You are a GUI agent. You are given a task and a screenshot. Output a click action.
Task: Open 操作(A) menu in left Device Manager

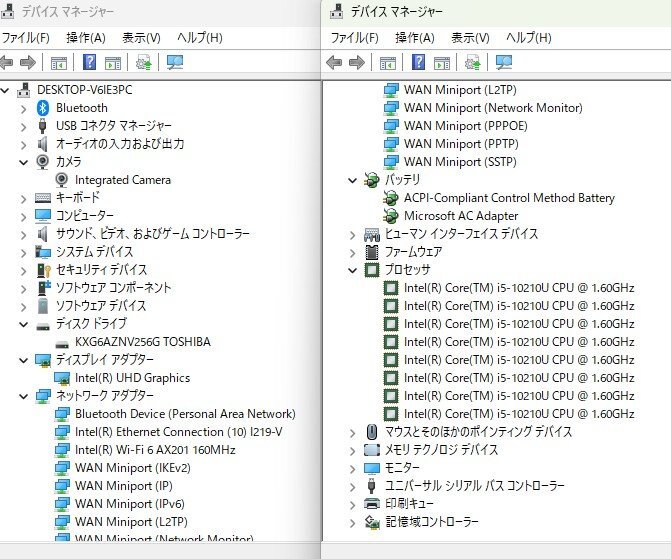point(86,38)
